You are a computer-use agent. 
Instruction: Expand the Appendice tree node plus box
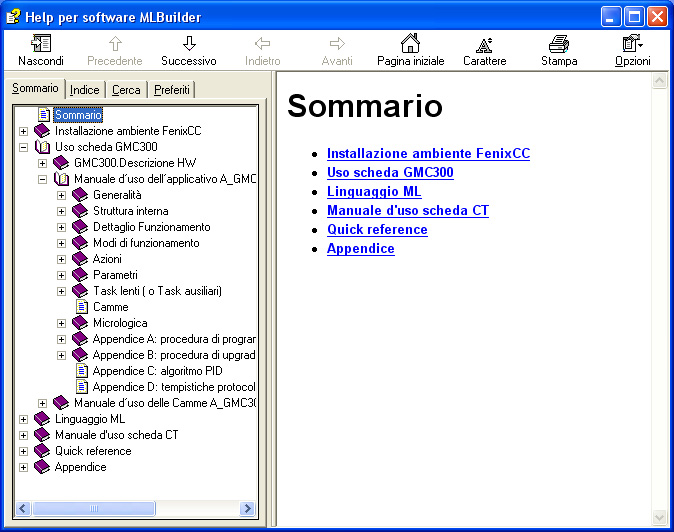click(24, 468)
